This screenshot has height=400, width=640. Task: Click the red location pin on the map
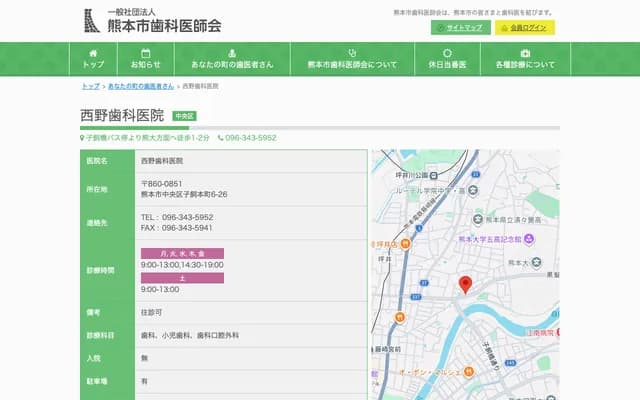[x=465, y=285]
